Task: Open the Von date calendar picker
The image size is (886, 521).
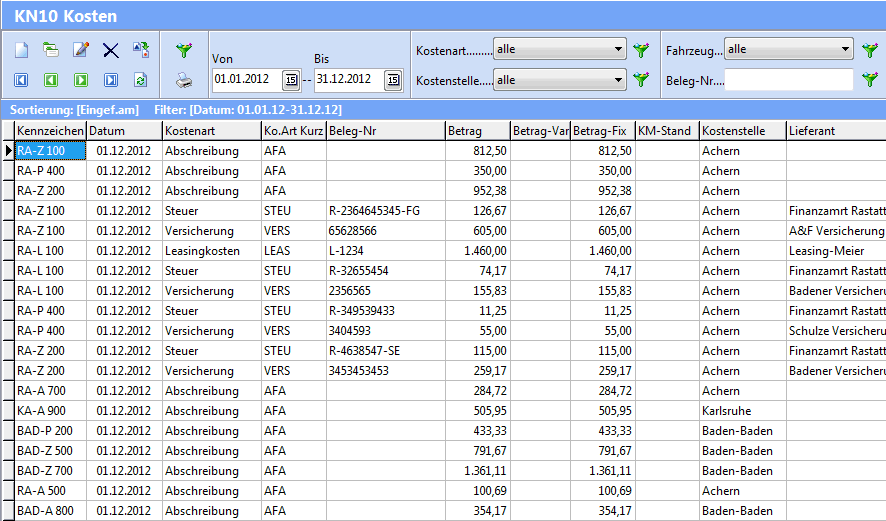Action: [x=291, y=80]
